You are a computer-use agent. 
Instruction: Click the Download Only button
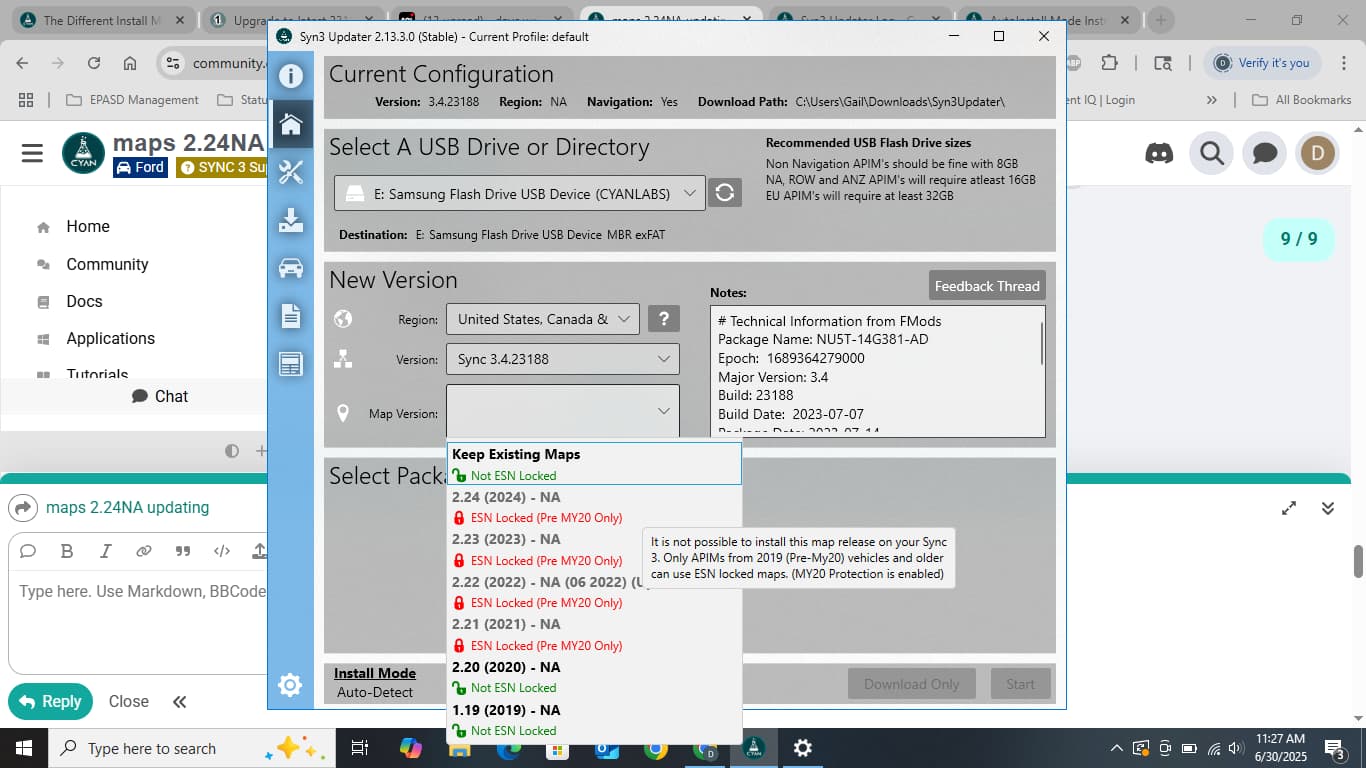(x=911, y=684)
